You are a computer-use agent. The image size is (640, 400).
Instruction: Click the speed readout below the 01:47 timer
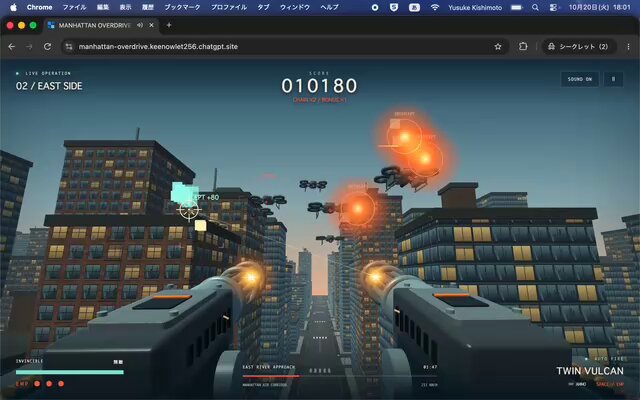429,385
